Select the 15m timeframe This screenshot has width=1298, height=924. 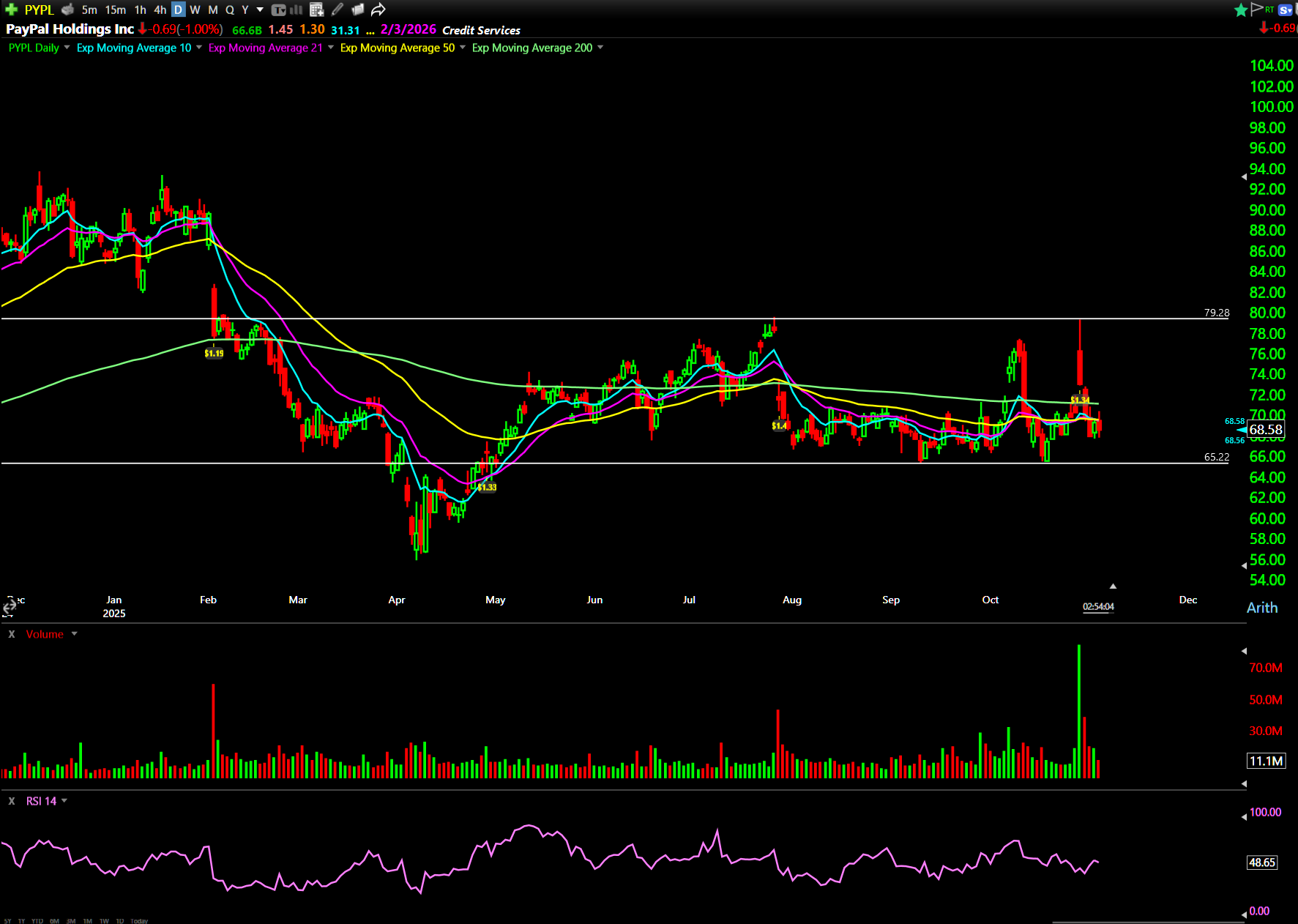(x=115, y=10)
